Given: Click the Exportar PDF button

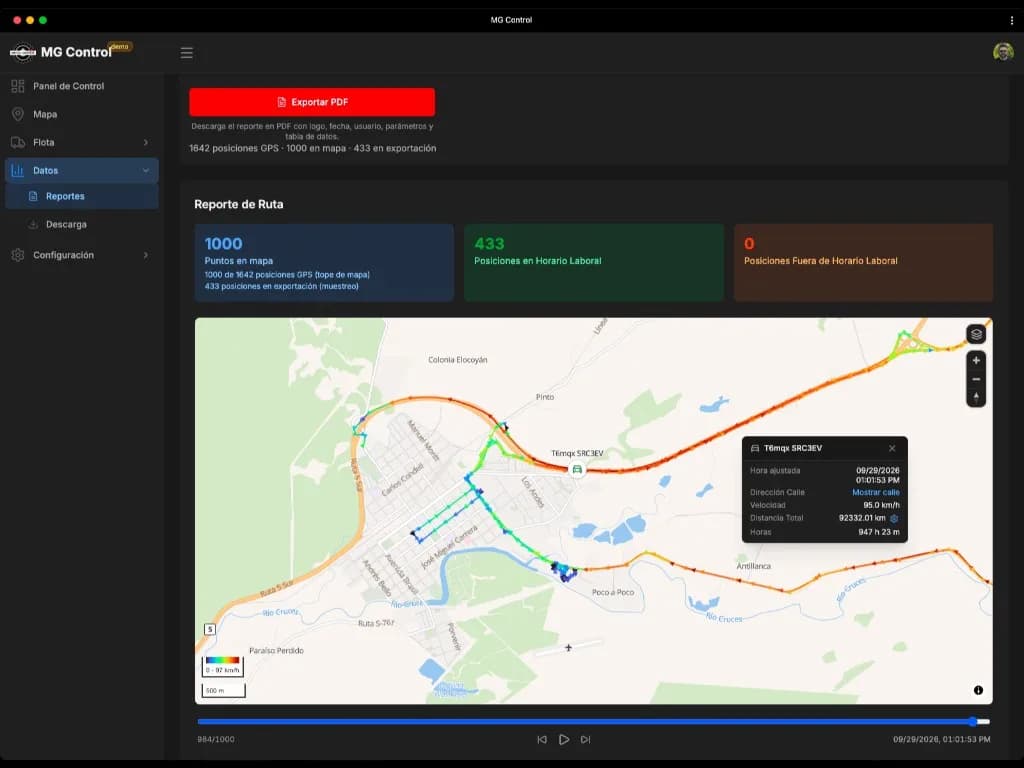Looking at the screenshot, I should tap(312, 102).
